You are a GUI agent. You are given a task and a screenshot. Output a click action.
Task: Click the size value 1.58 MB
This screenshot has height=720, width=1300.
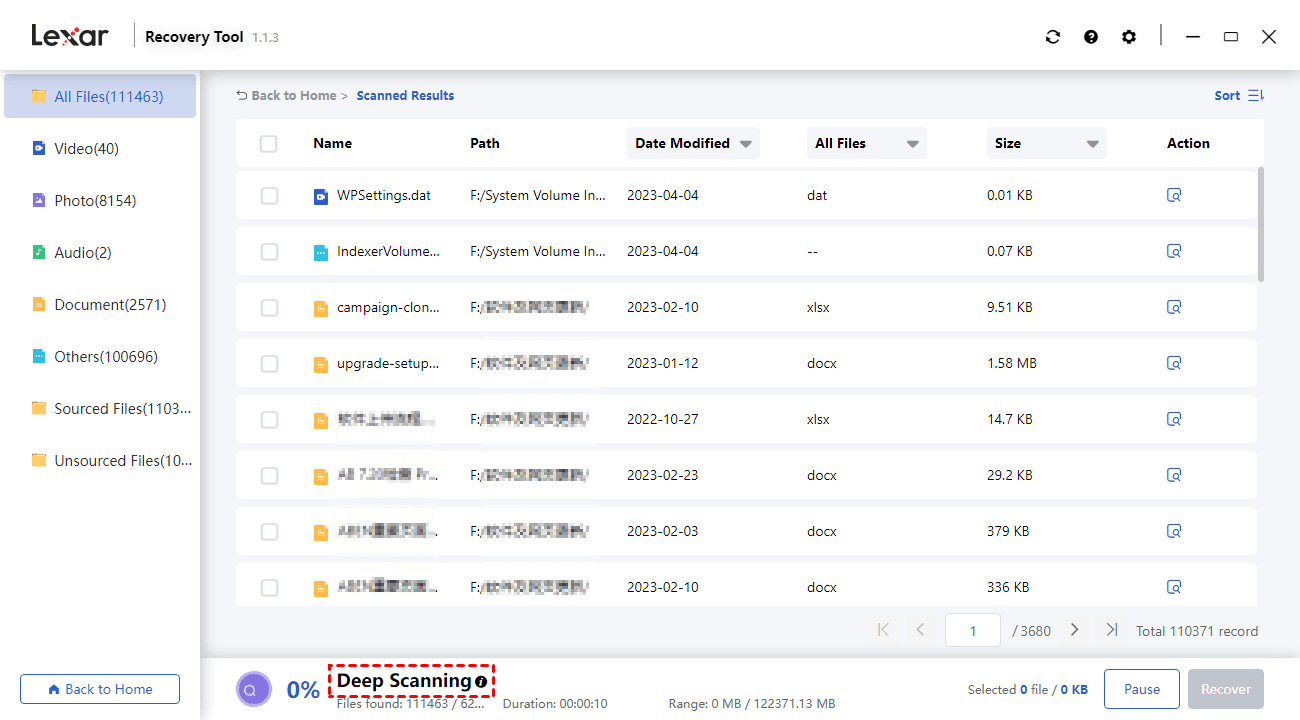[x=1012, y=364]
